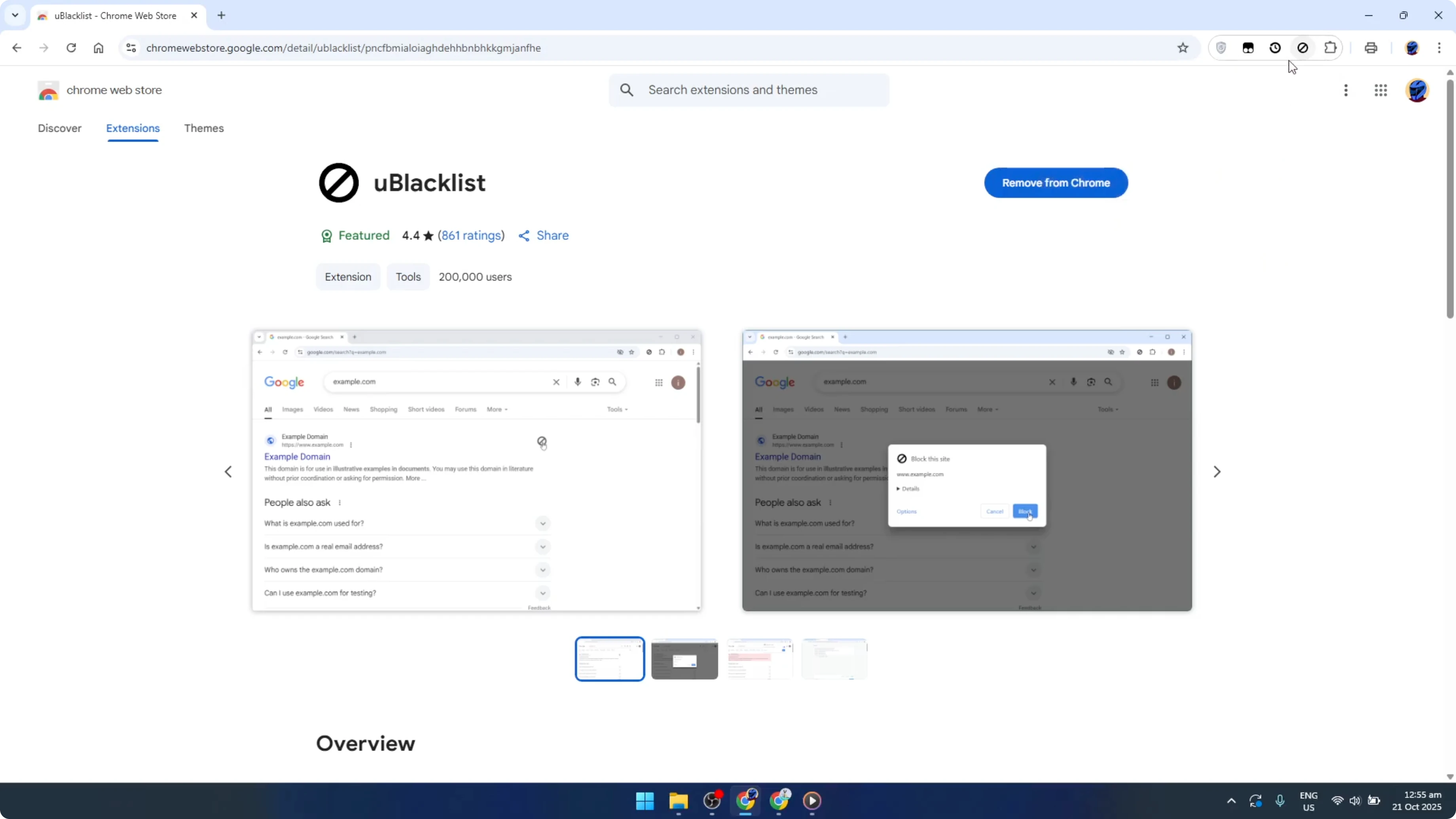Viewport: 1456px width, 819px height.
Task: Open the Print icon in toolbar
Action: [1371, 47]
